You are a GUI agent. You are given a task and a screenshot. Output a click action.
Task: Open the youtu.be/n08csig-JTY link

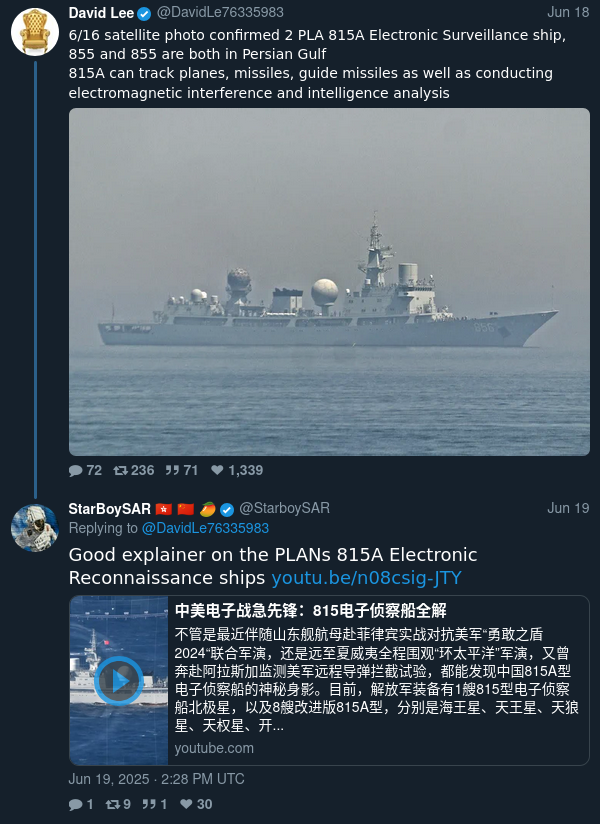(366, 578)
